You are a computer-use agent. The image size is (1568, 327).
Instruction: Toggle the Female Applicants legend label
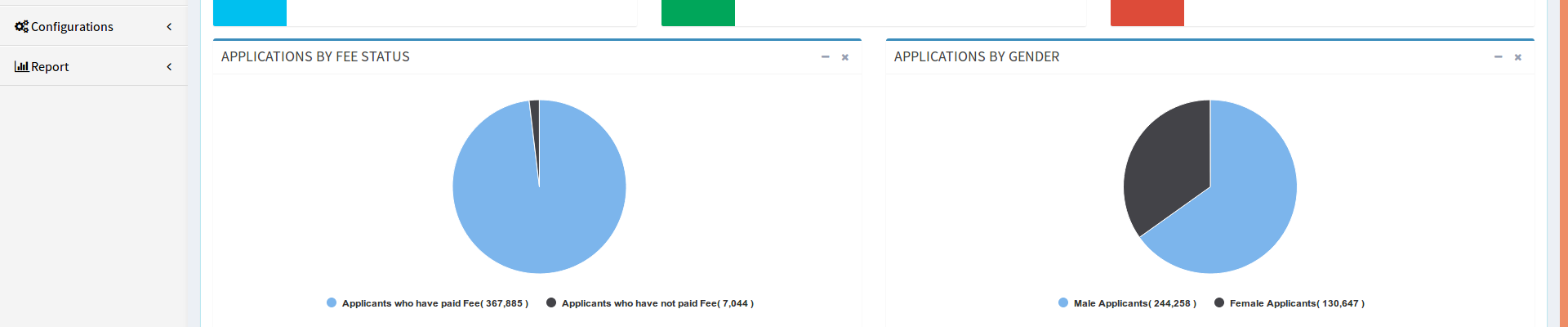[x=1296, y=303]
